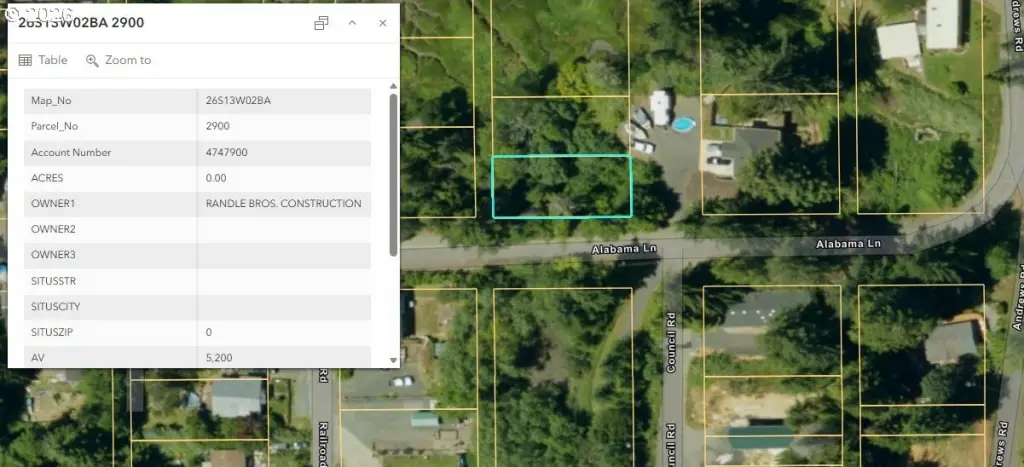The image size is (1024, 467).
Task: Open the Table view
Action: [43, 60]
